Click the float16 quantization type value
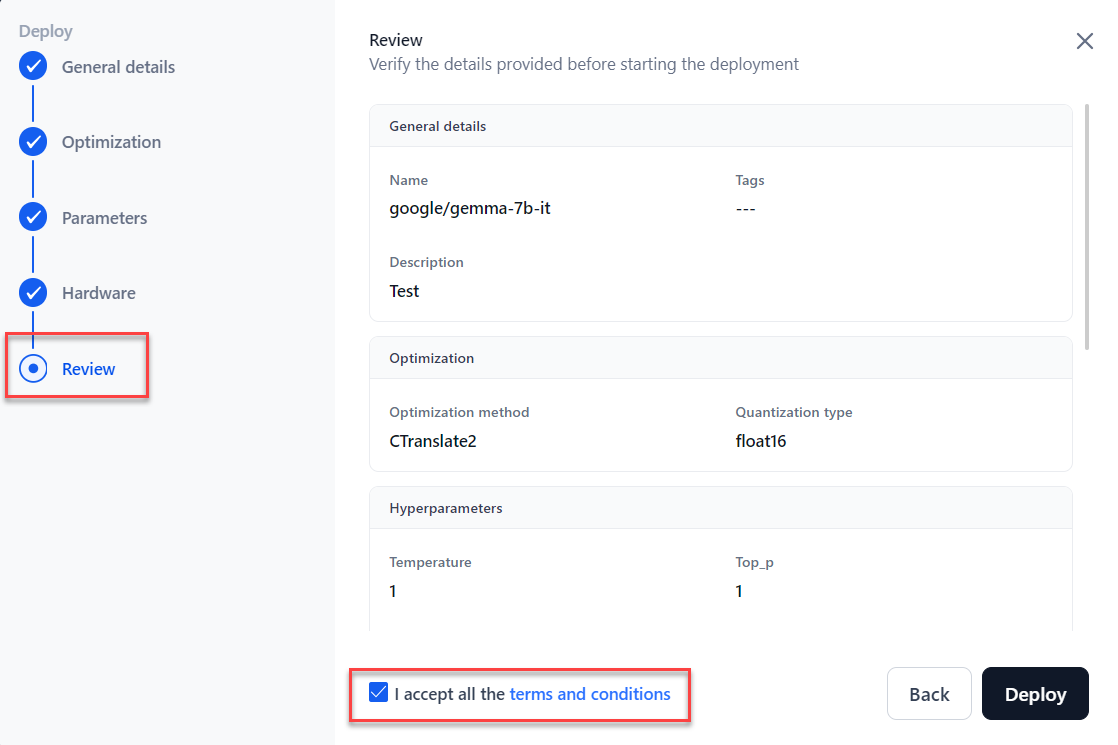This screenshot has height=745, width=1118. 760,440
